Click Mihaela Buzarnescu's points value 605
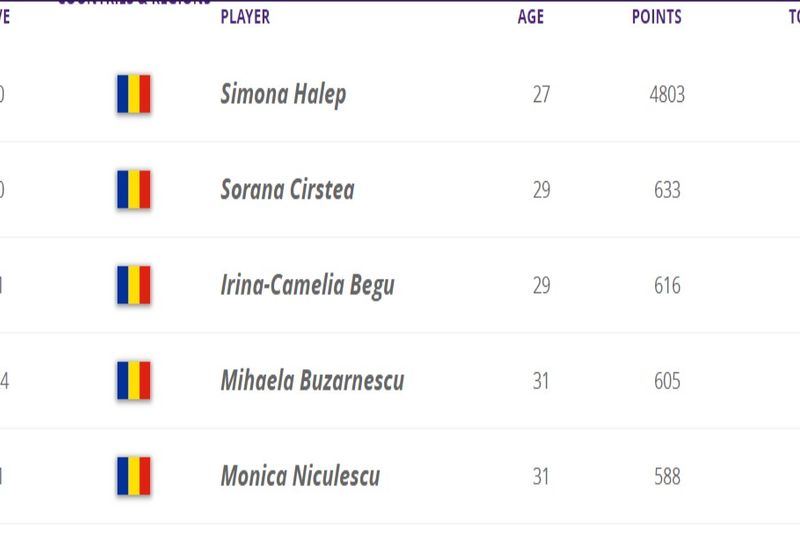The width and height of the screenshot is (800, 534). (x=667, y=381)
